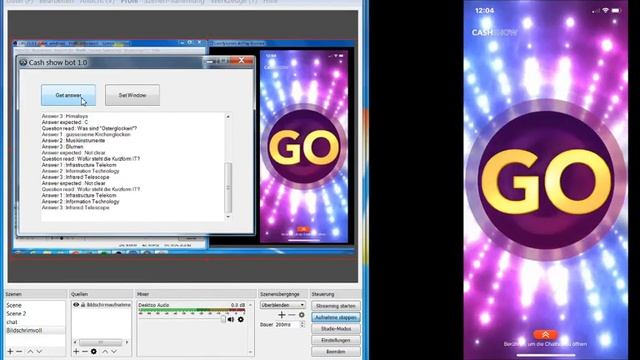Click the 0.0 dB Desktop Audio value
Screen dimensions: 640x360
(238, 305)
